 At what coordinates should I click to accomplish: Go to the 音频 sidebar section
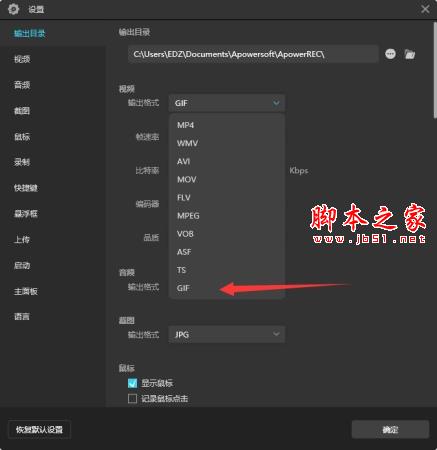pyautogui.click(x=22, y=85)
